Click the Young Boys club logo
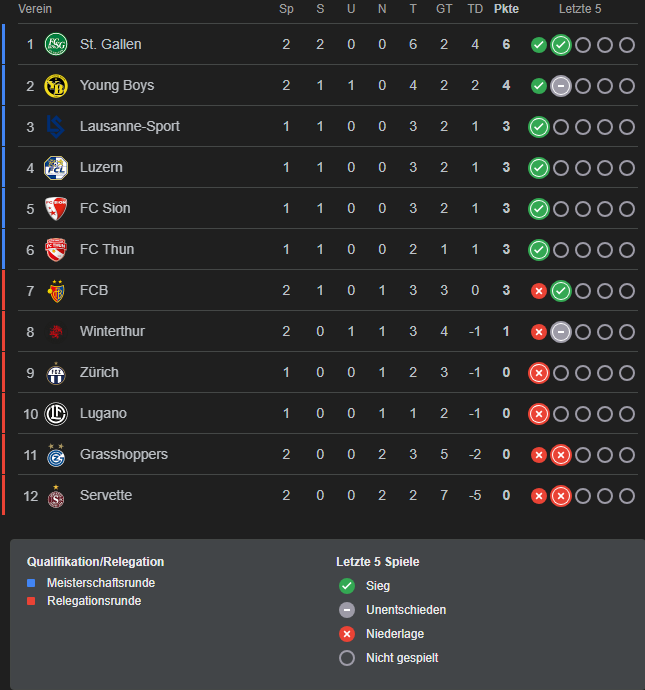This screenshot has width=645, height=690. (x=56, y=85)
